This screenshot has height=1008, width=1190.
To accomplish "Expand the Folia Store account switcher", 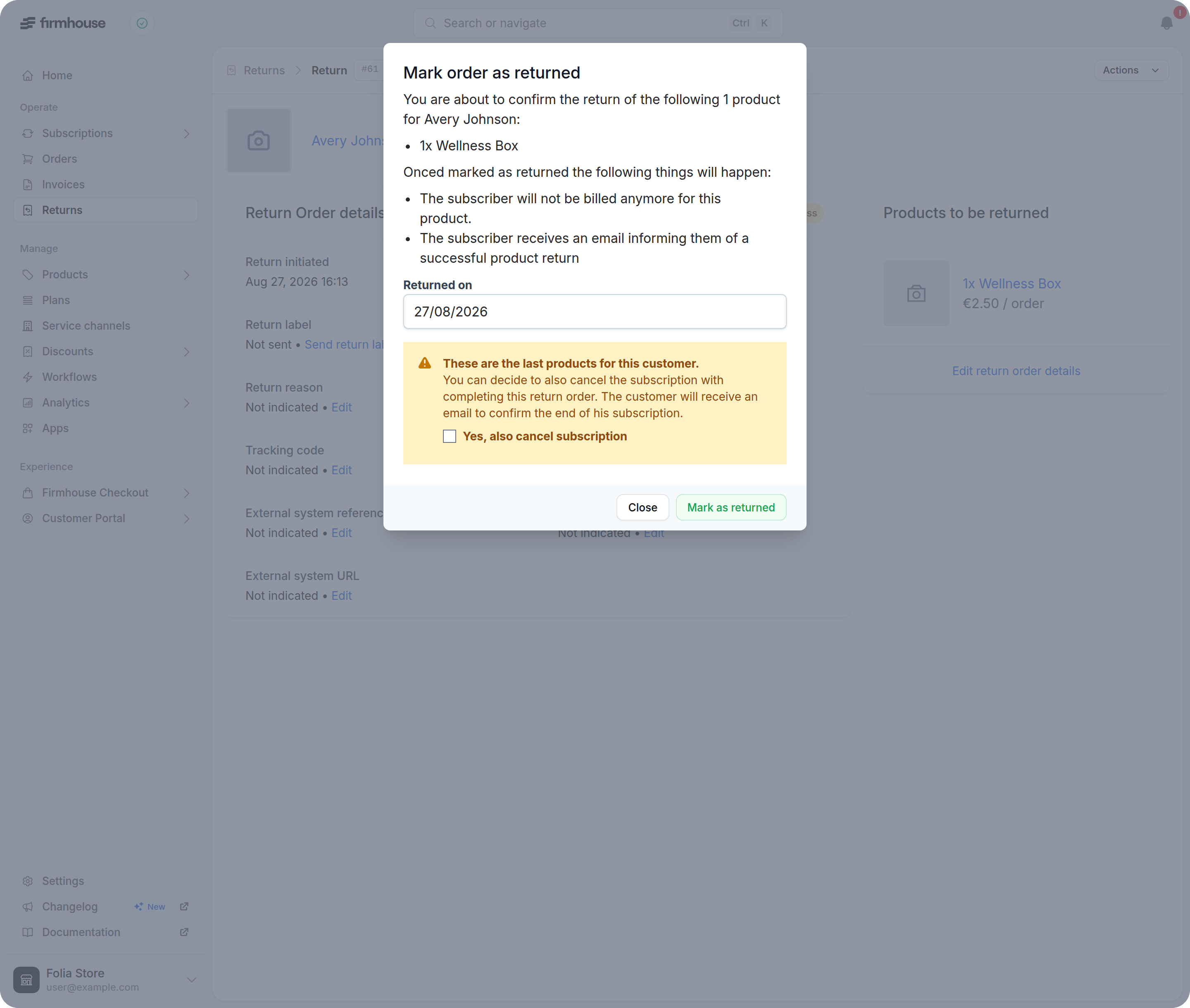I will click(x=191, y=979).
